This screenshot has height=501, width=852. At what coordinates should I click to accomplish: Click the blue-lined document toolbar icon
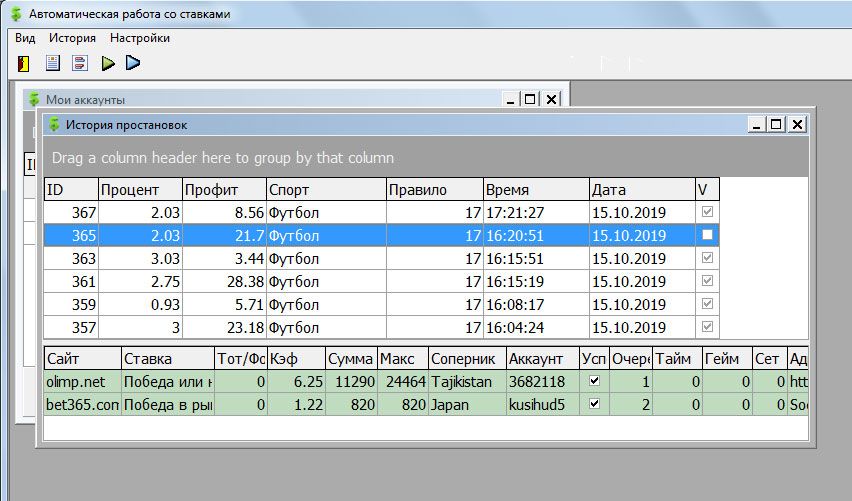pos(52,63)
